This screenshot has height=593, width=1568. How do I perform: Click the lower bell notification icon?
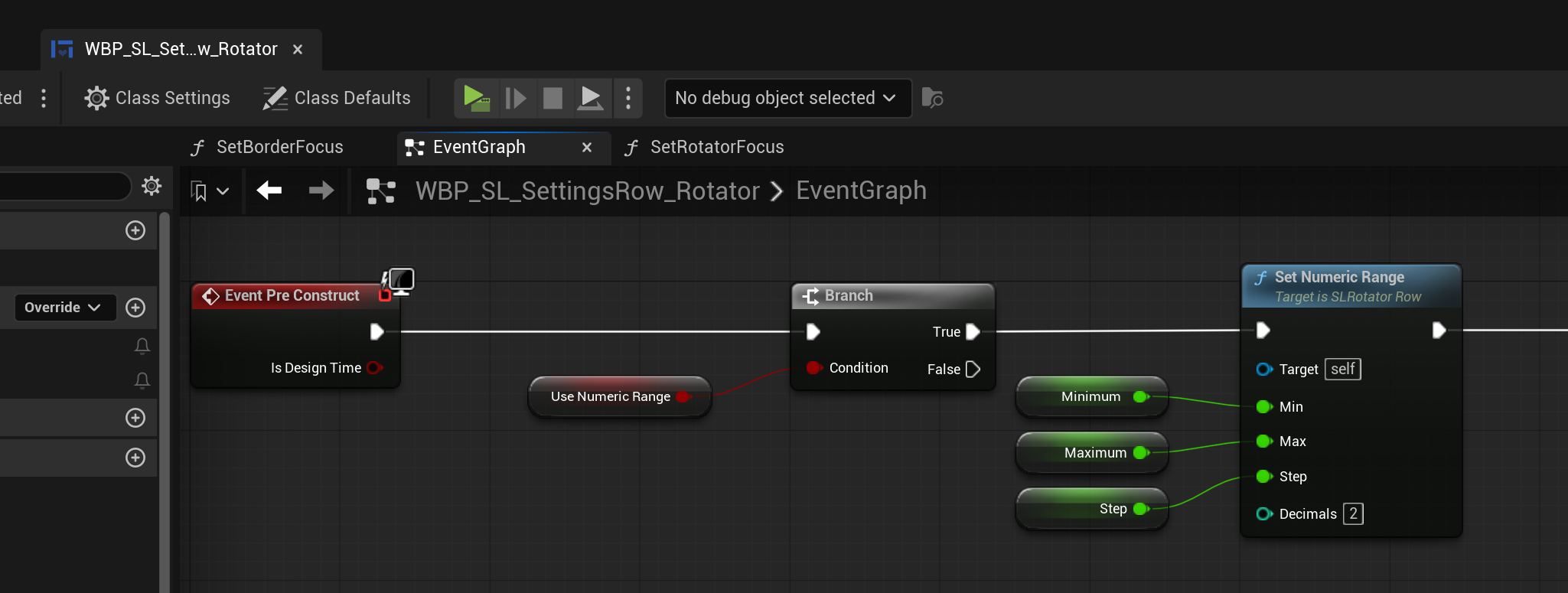[x=142, y=380]
